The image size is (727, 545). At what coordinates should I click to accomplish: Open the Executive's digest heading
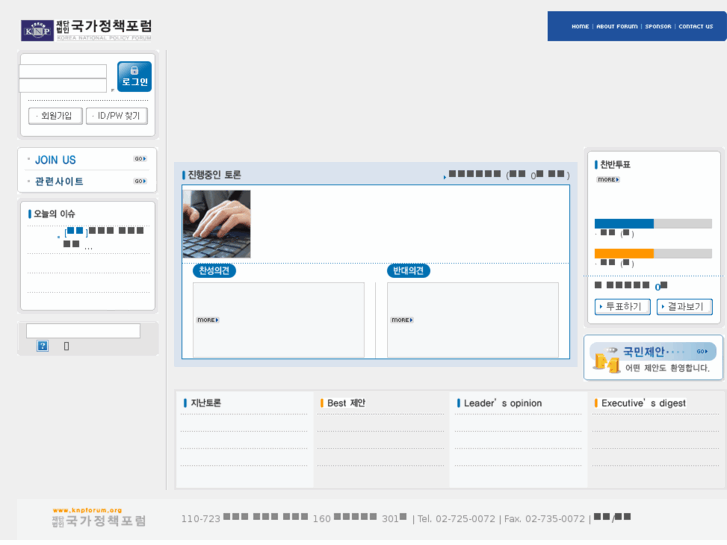point(643,403)
